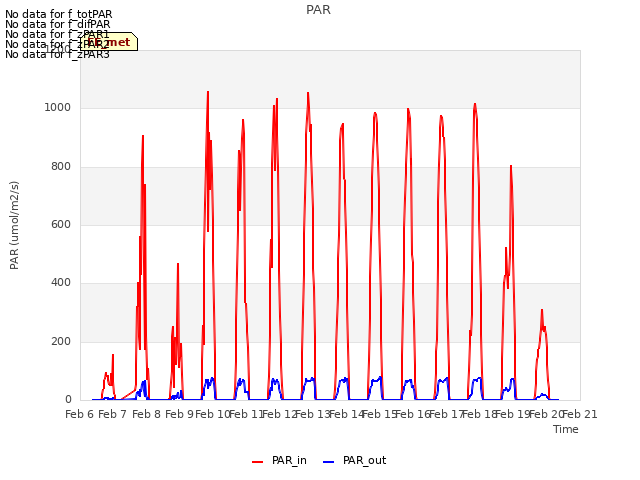The image size is (640, 480).
Task: Click the yellow met annotation label
Action: point(109,42)
